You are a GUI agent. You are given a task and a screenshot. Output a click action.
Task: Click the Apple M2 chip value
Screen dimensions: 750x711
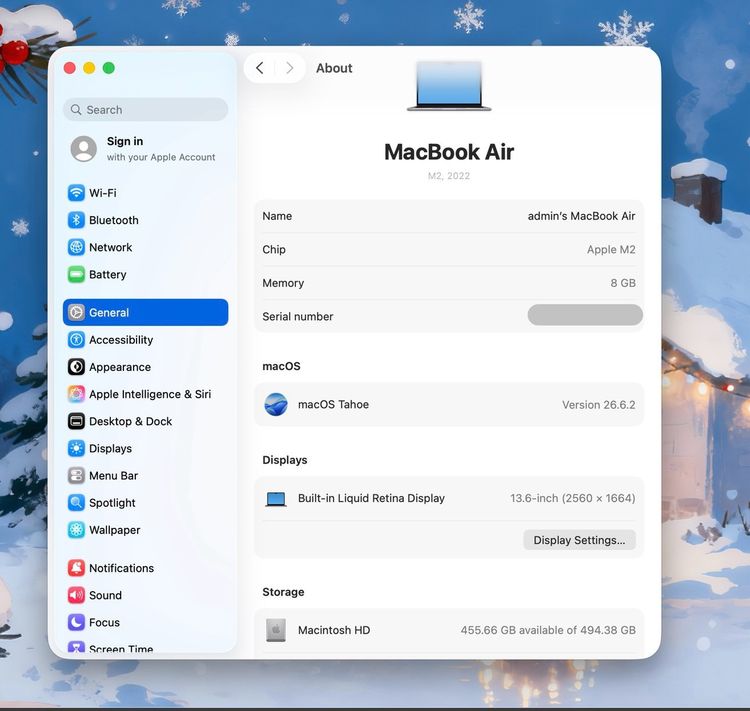[x=611, y=250]
